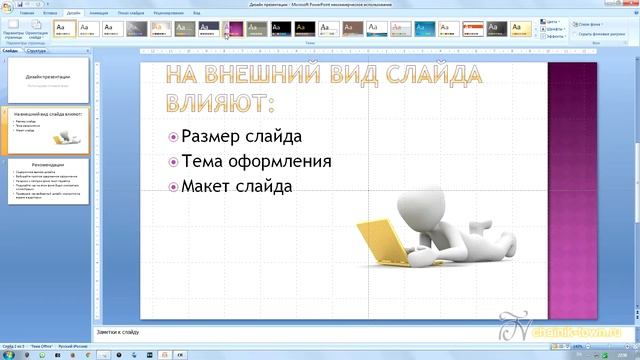Open the Эффекты theme effects dropdown

[553, 36]
